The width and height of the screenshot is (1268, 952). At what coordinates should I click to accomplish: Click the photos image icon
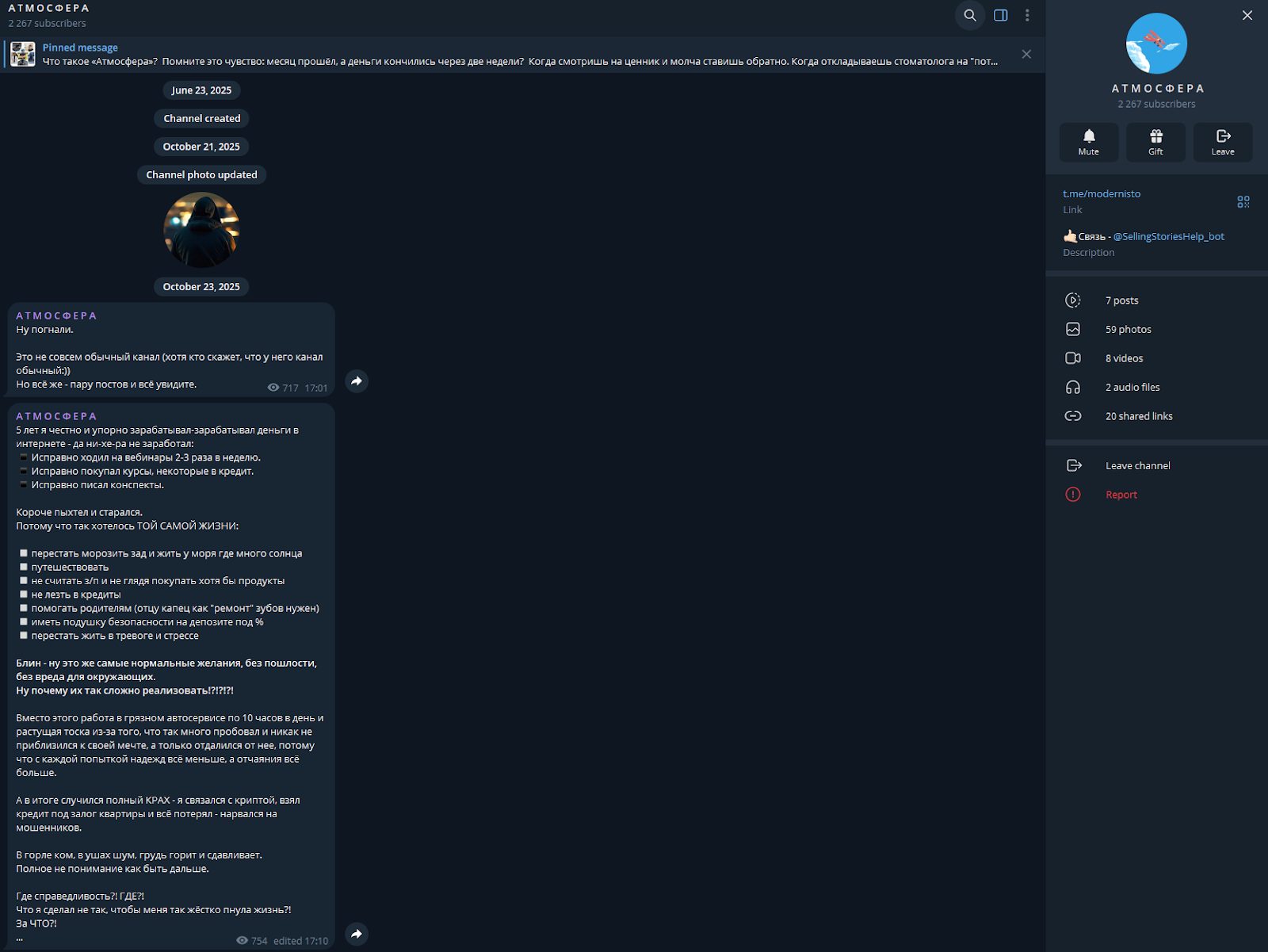coord(1073,329)
